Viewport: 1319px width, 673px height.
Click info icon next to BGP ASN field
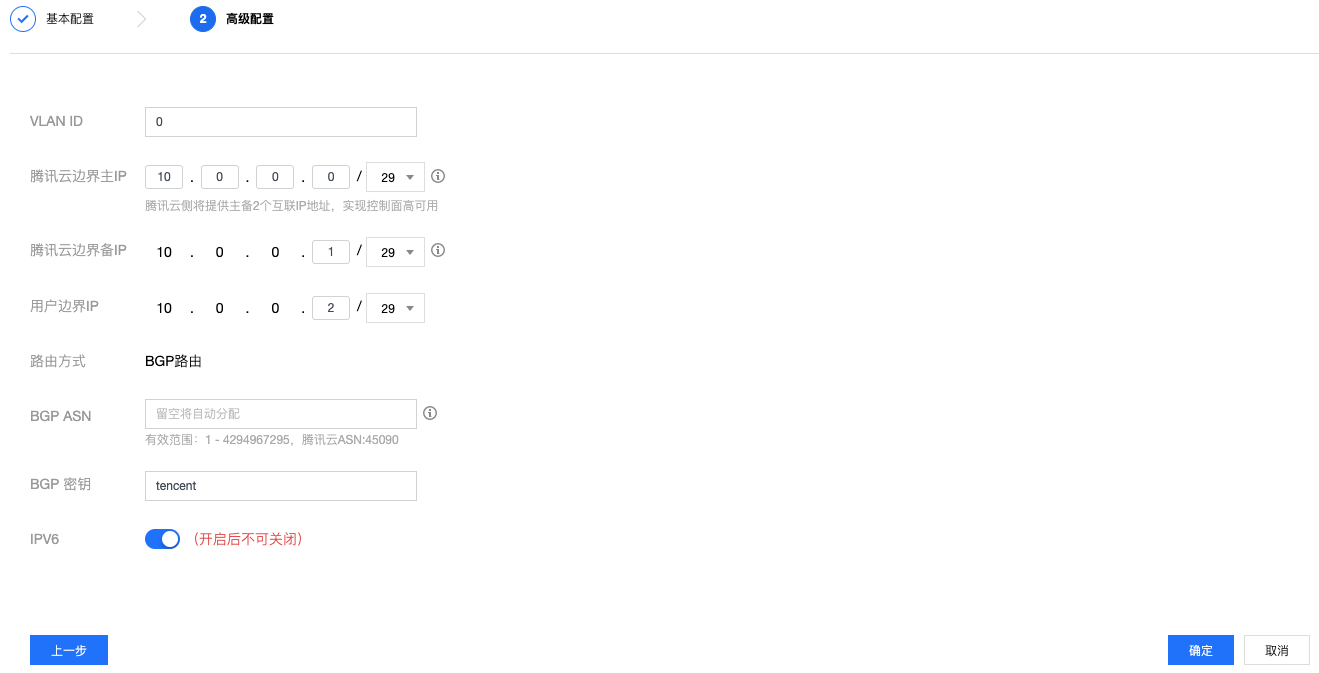tap(431, 413)
